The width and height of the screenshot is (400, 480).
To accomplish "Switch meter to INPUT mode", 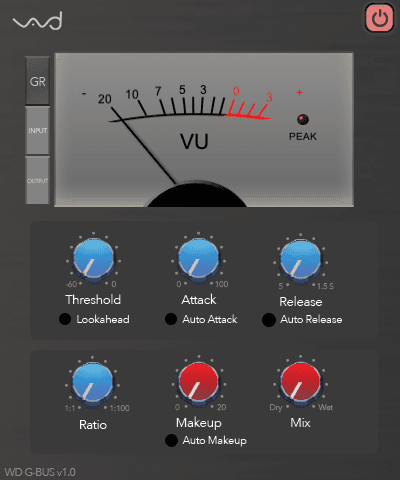I will [x=37, y=131].
